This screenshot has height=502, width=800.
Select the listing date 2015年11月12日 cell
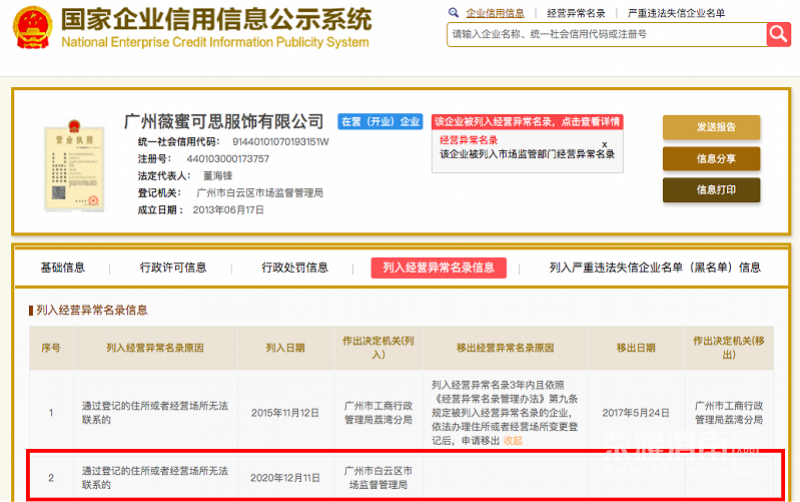(x=285, y=413)
